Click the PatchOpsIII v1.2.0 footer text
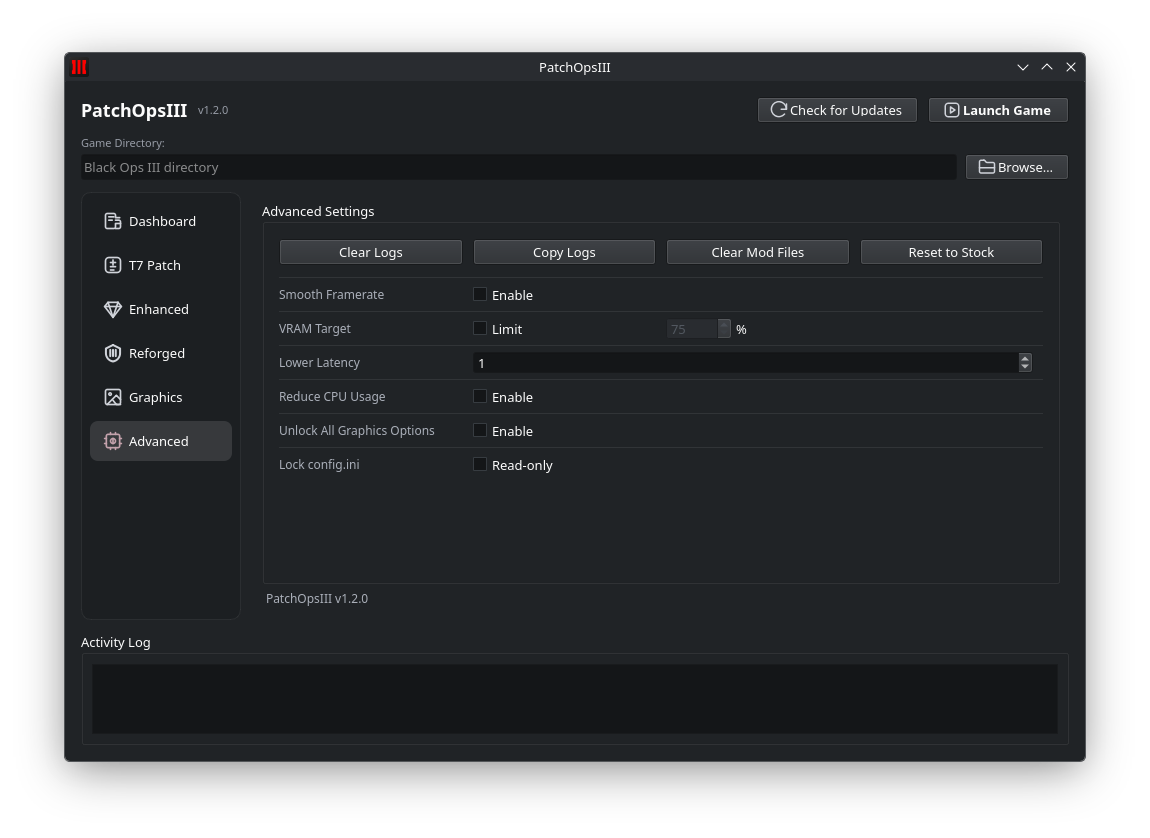Screen dimensions: 1150x838 click(317, 598)
